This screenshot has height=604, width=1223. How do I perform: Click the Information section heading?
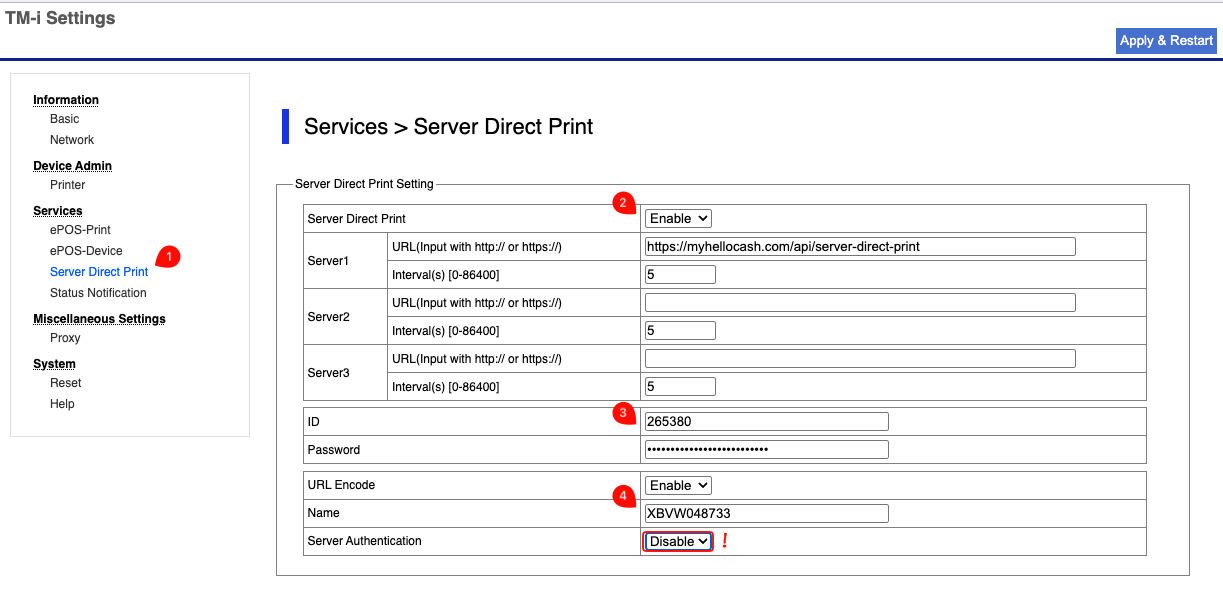(x=66, y=100)
